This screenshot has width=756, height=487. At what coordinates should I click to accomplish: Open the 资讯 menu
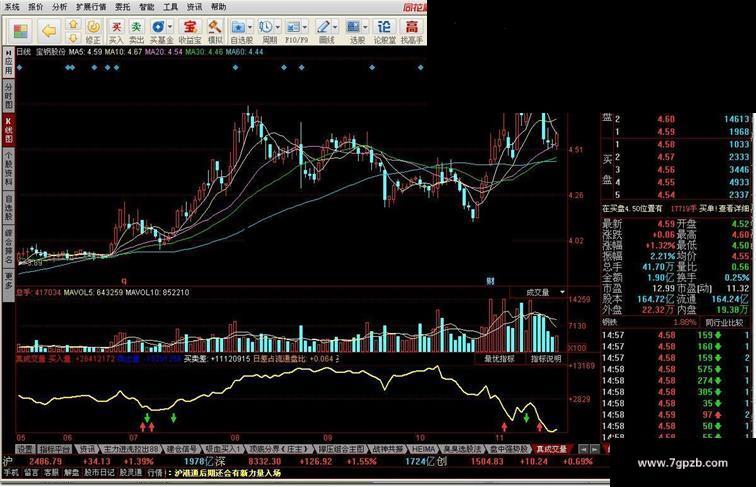pos(194,7)
